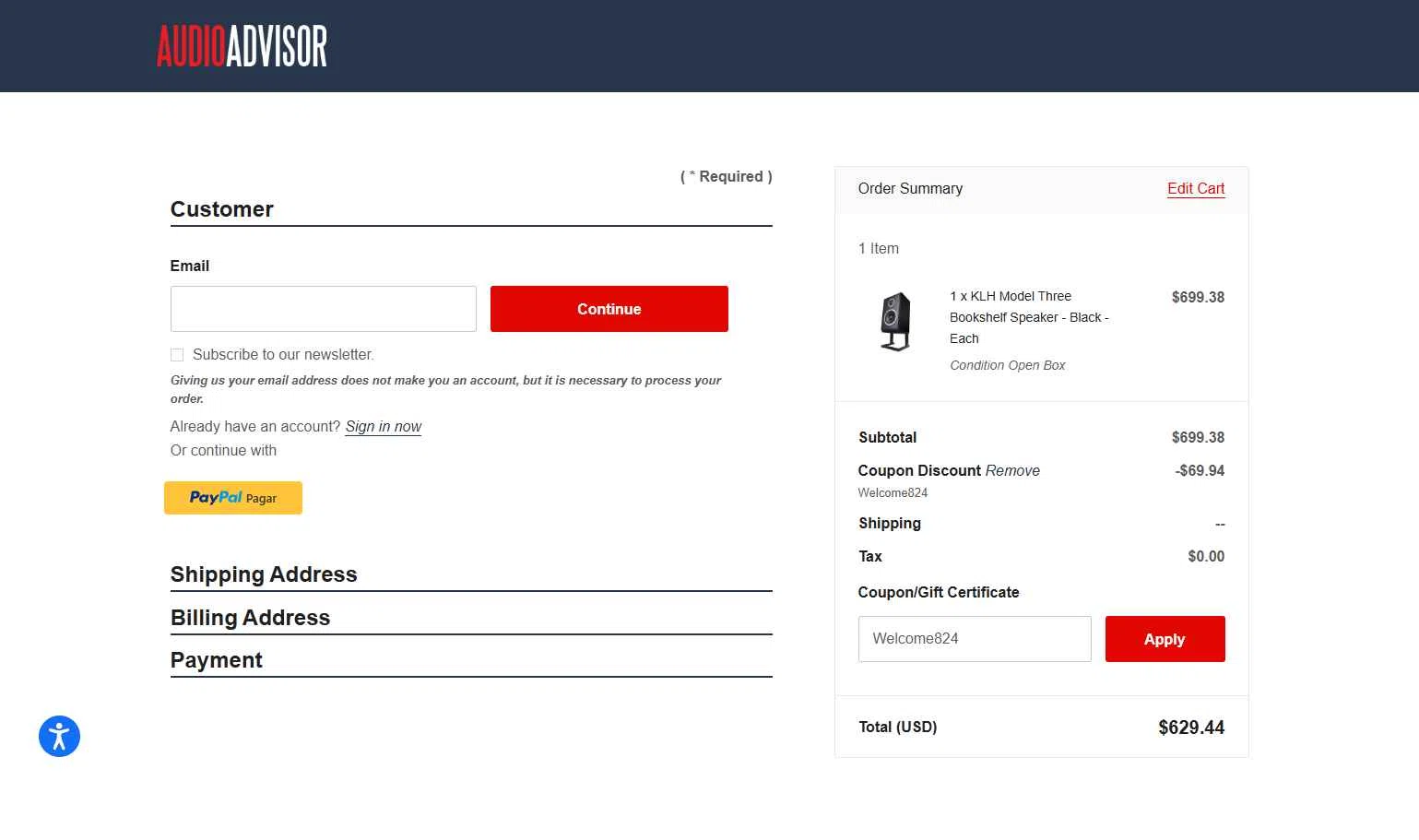Select the coupon discount amount -$69.94
This screenshot has height=840, width=1419.
[1200, 470]
